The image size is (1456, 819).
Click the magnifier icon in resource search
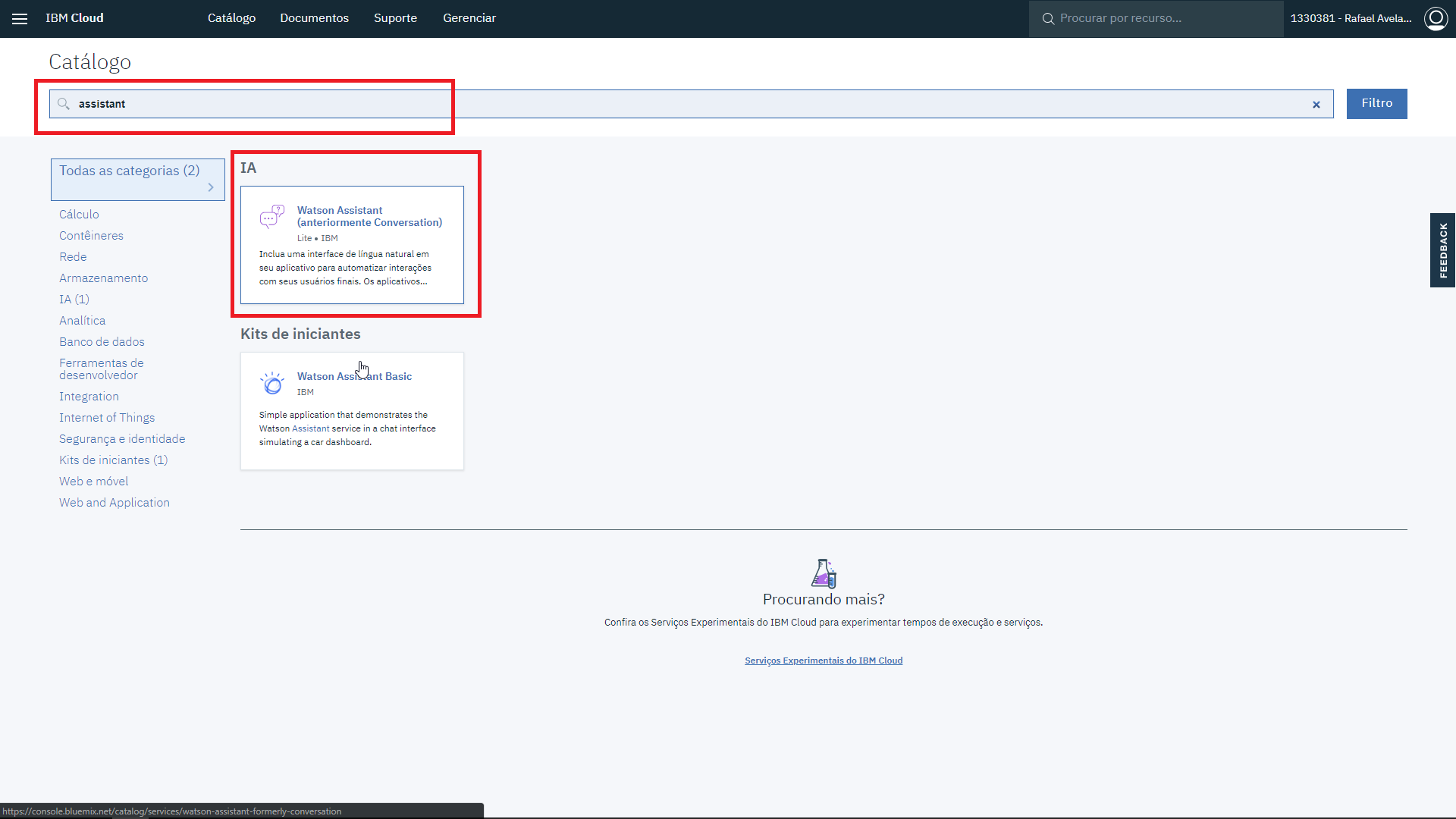(1048, 18)
